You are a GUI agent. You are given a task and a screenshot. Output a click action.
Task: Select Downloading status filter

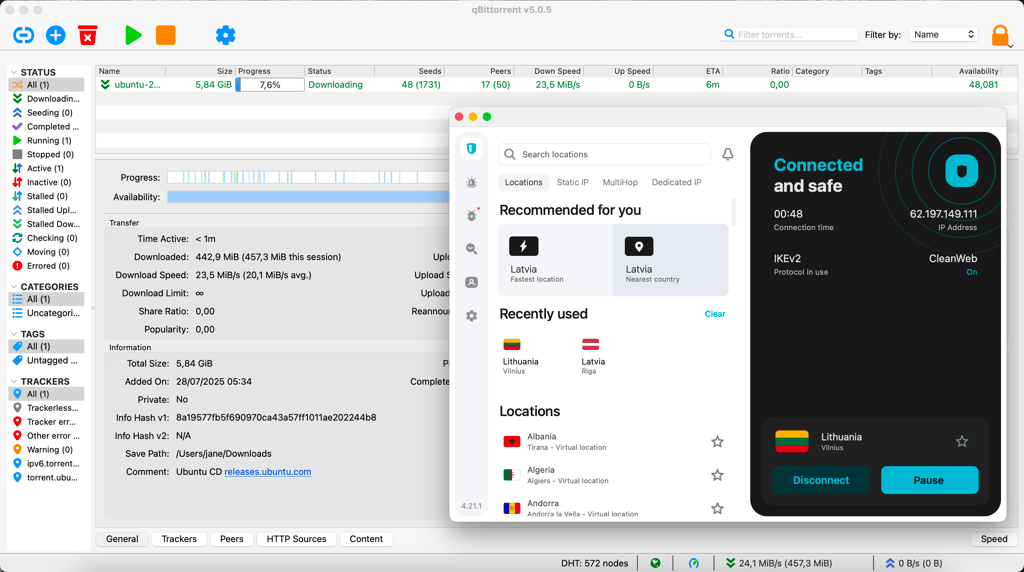pos(46,99)
